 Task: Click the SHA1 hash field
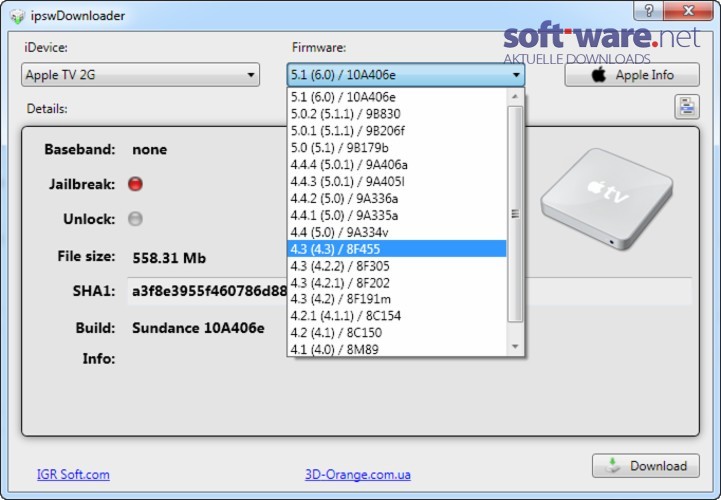(x=409, y=291)
